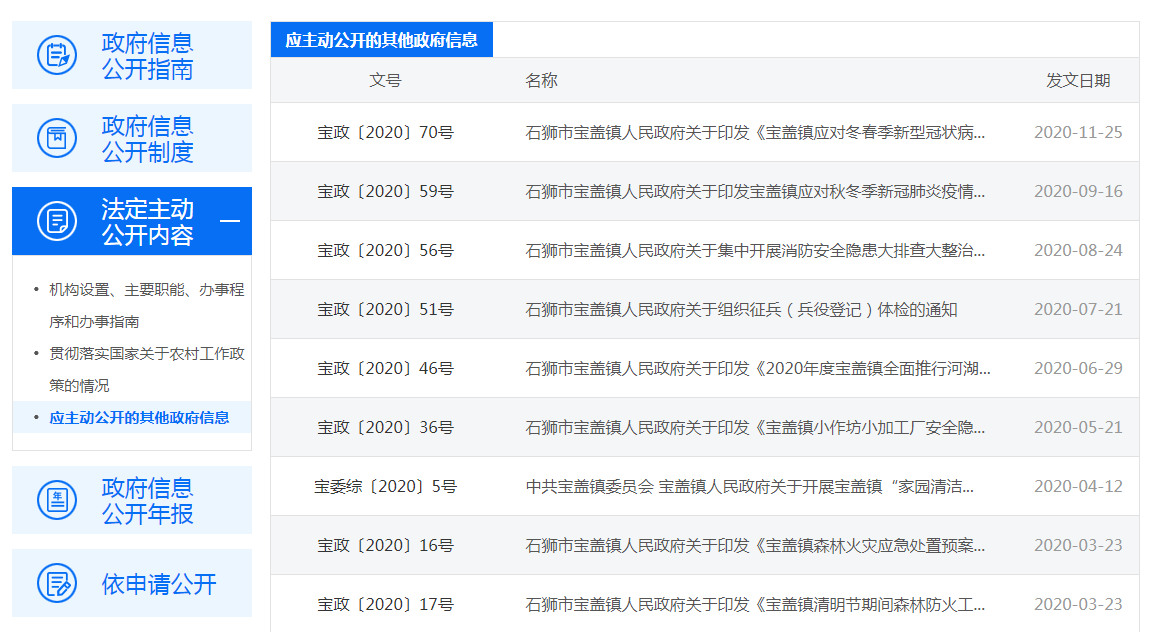
Task: Collapse the 法定主动公开内容 section minus sign
Action: 229,221
